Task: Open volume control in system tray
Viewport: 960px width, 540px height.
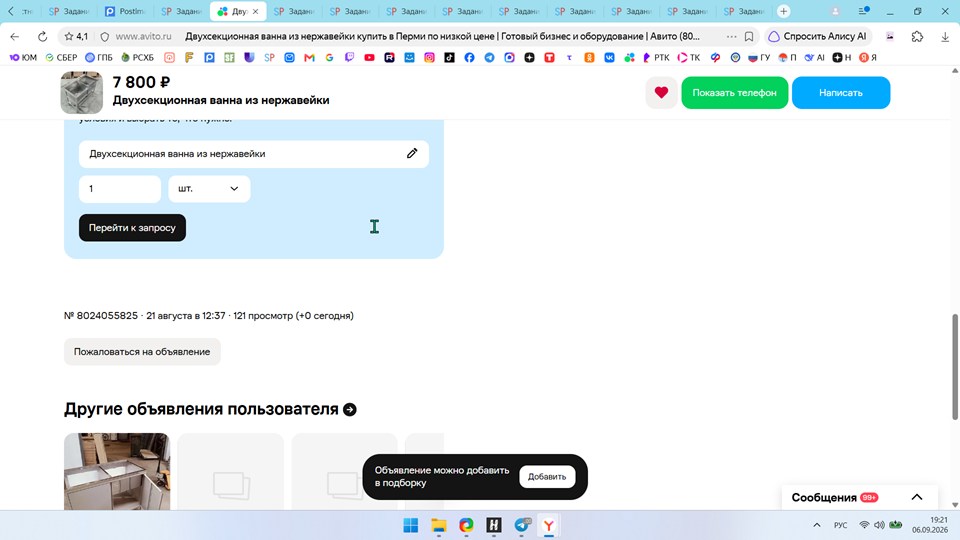Action: 879,525
